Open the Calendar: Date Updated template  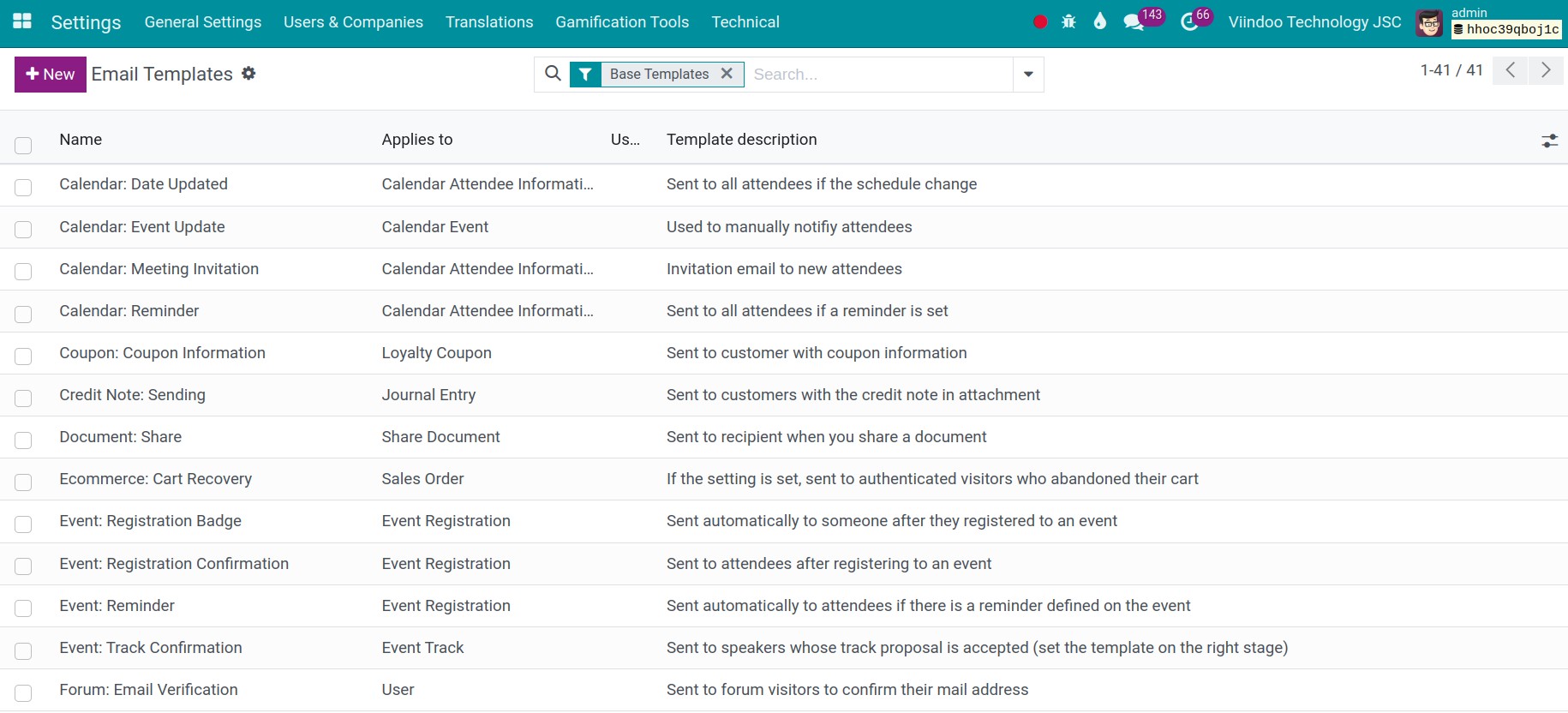pyautogui.click(x=144, y=184)
